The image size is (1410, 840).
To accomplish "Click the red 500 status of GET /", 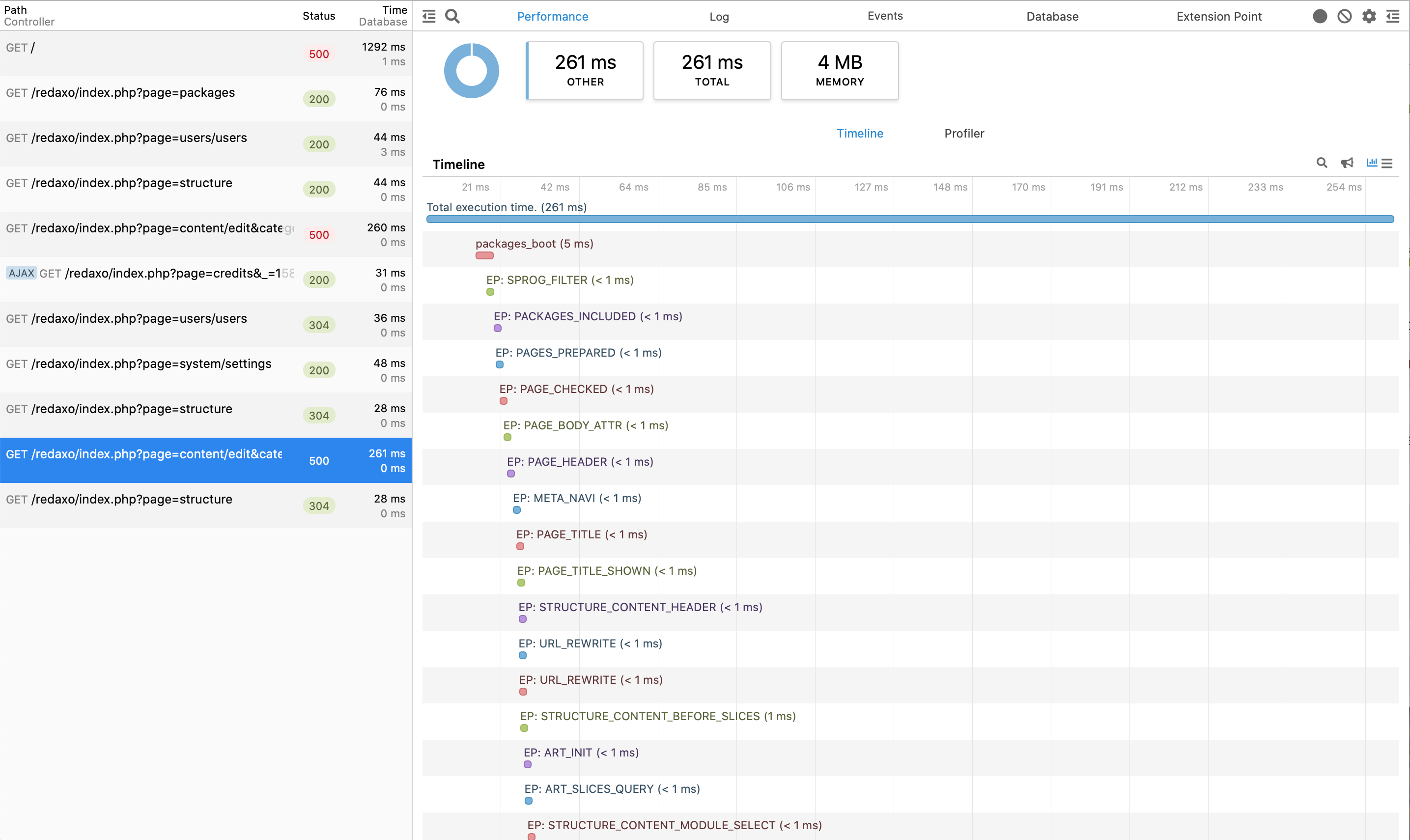I will (x=319, y=55).
